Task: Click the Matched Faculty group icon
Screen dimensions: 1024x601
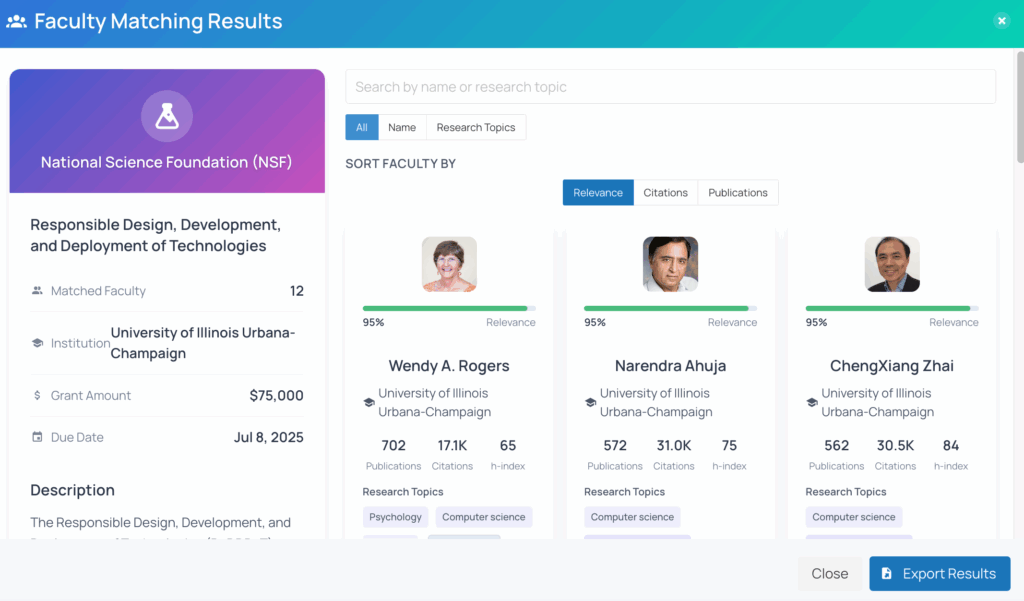Action: (37, 291)
